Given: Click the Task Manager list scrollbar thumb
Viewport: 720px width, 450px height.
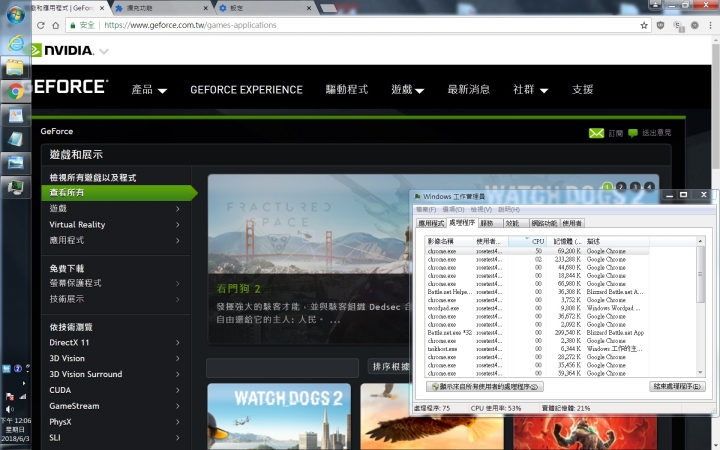Looking at the screenshot, I should click(700, 275).
